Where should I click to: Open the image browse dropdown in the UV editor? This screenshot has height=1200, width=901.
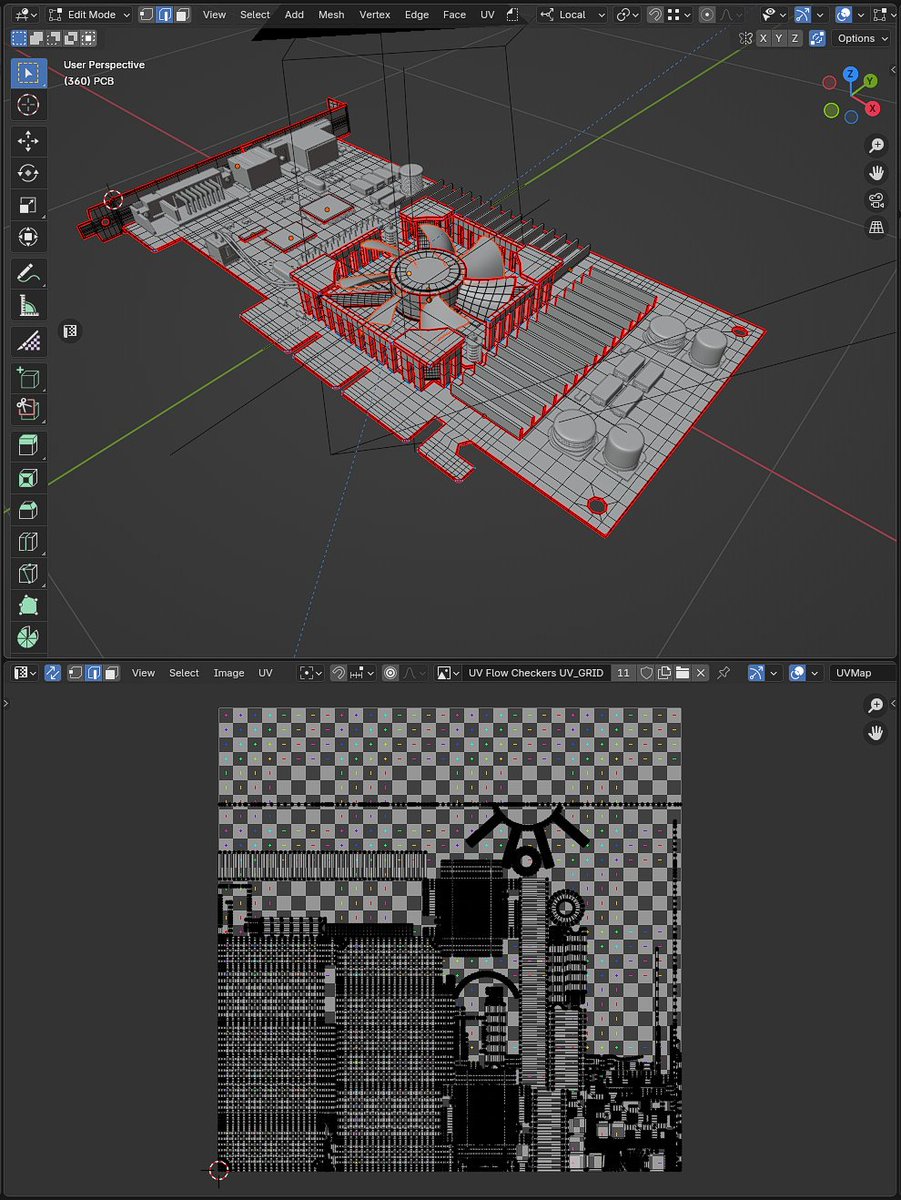click(x=450, y=673)
